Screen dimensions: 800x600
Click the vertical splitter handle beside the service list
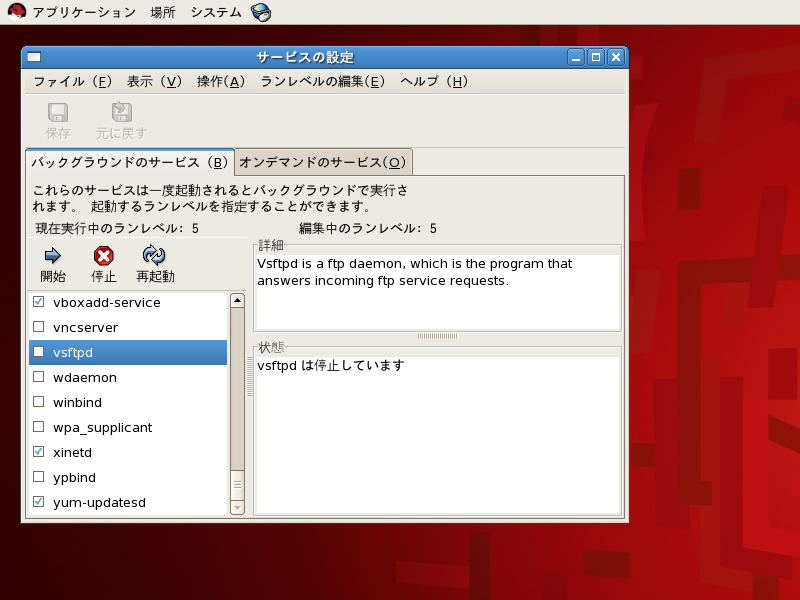pyautogui.click(x=249, y=376)
